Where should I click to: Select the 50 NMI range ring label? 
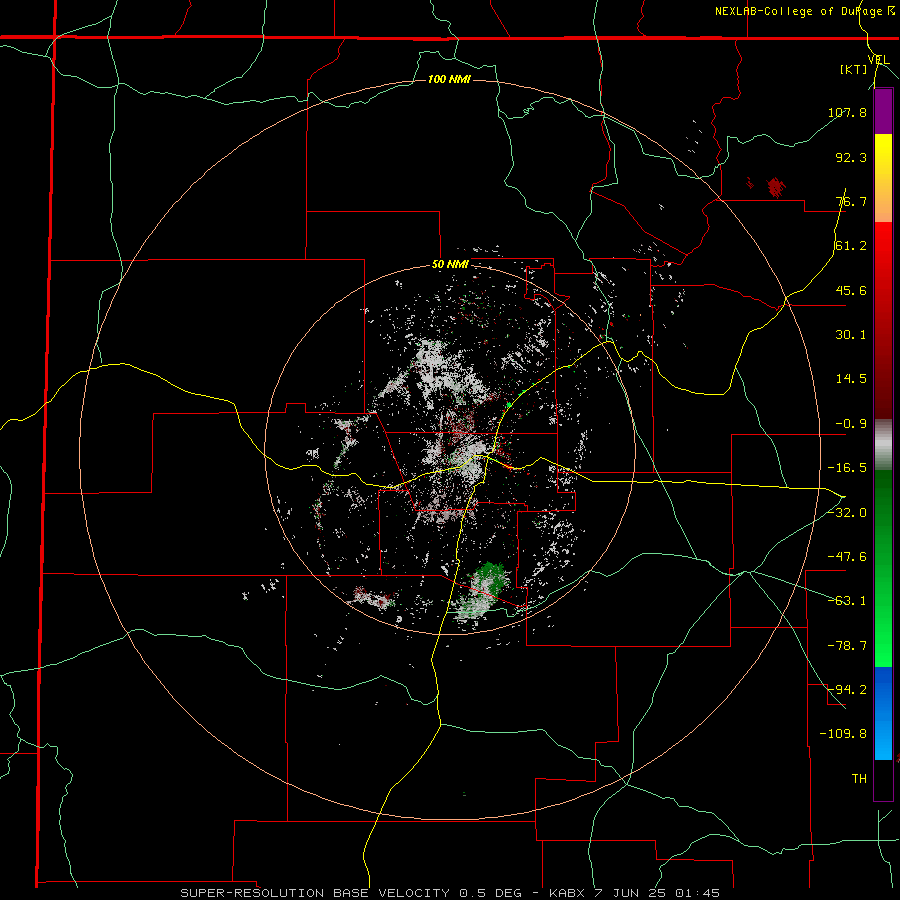(x=451, y=265)
